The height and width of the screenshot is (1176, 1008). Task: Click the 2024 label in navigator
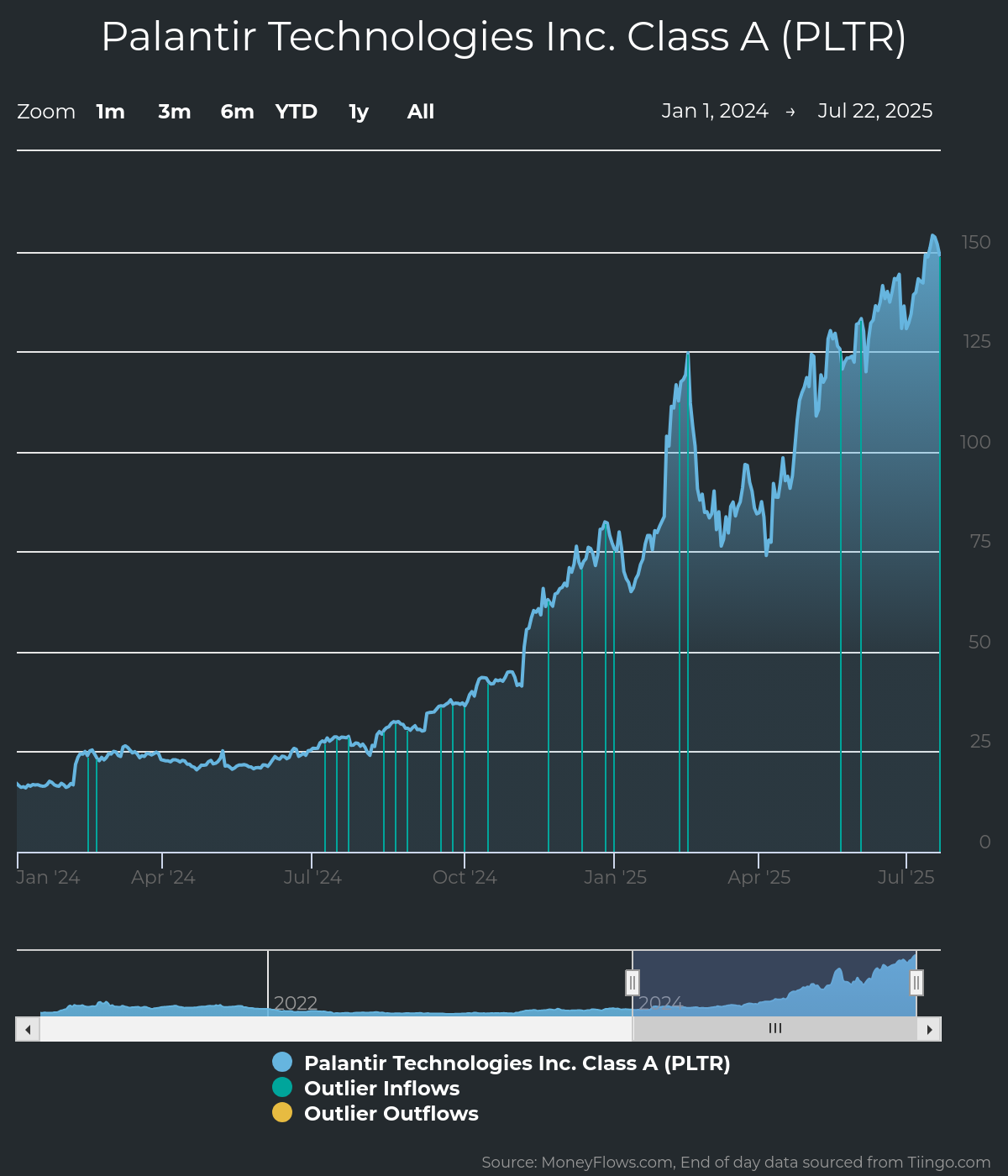pos(660,1004)
